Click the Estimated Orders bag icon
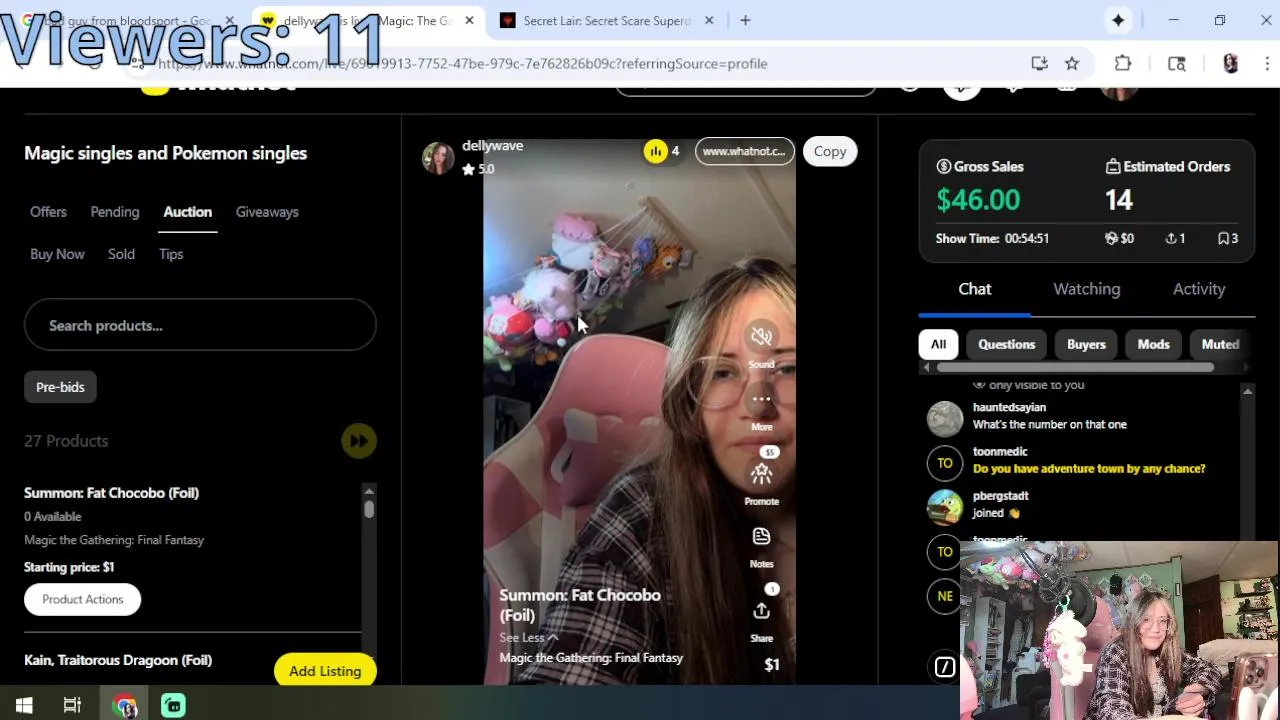The image size is (1280, 720). pyautogui.click(x=1113, y=166)
